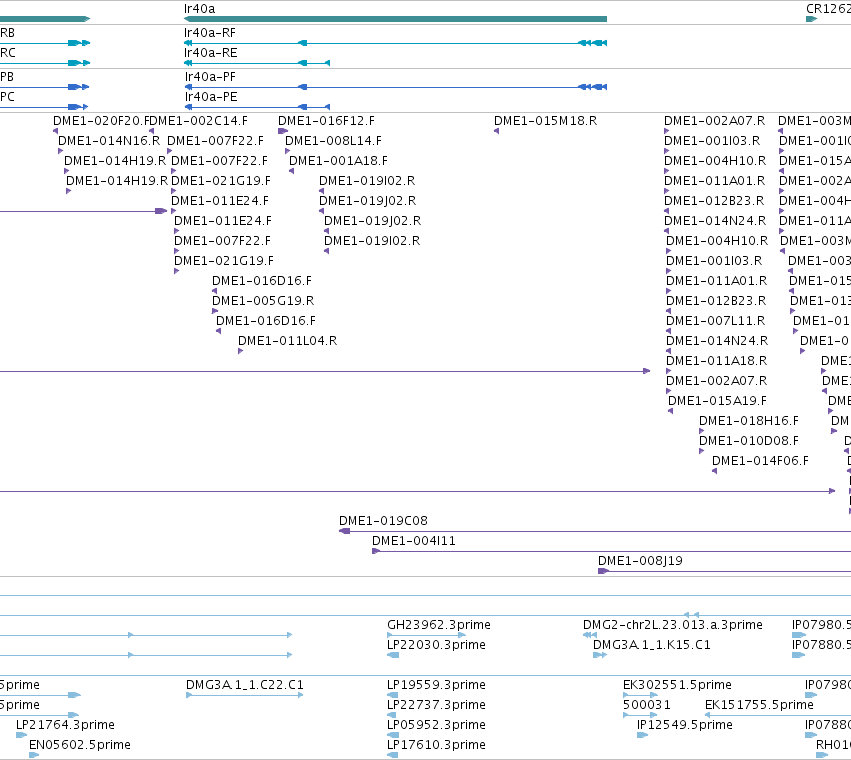The height and width of the screenshot is (760, 851).
Task: Select feature DME1-010D08.F
Action: pyautogui.click(x=748, y=441)
